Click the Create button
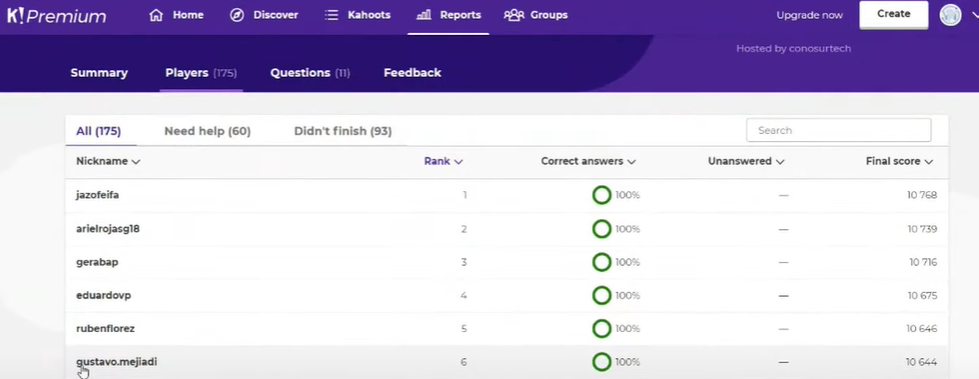This screenshot has width=979, height=379. pyautogui.click(x=893, y=14)
